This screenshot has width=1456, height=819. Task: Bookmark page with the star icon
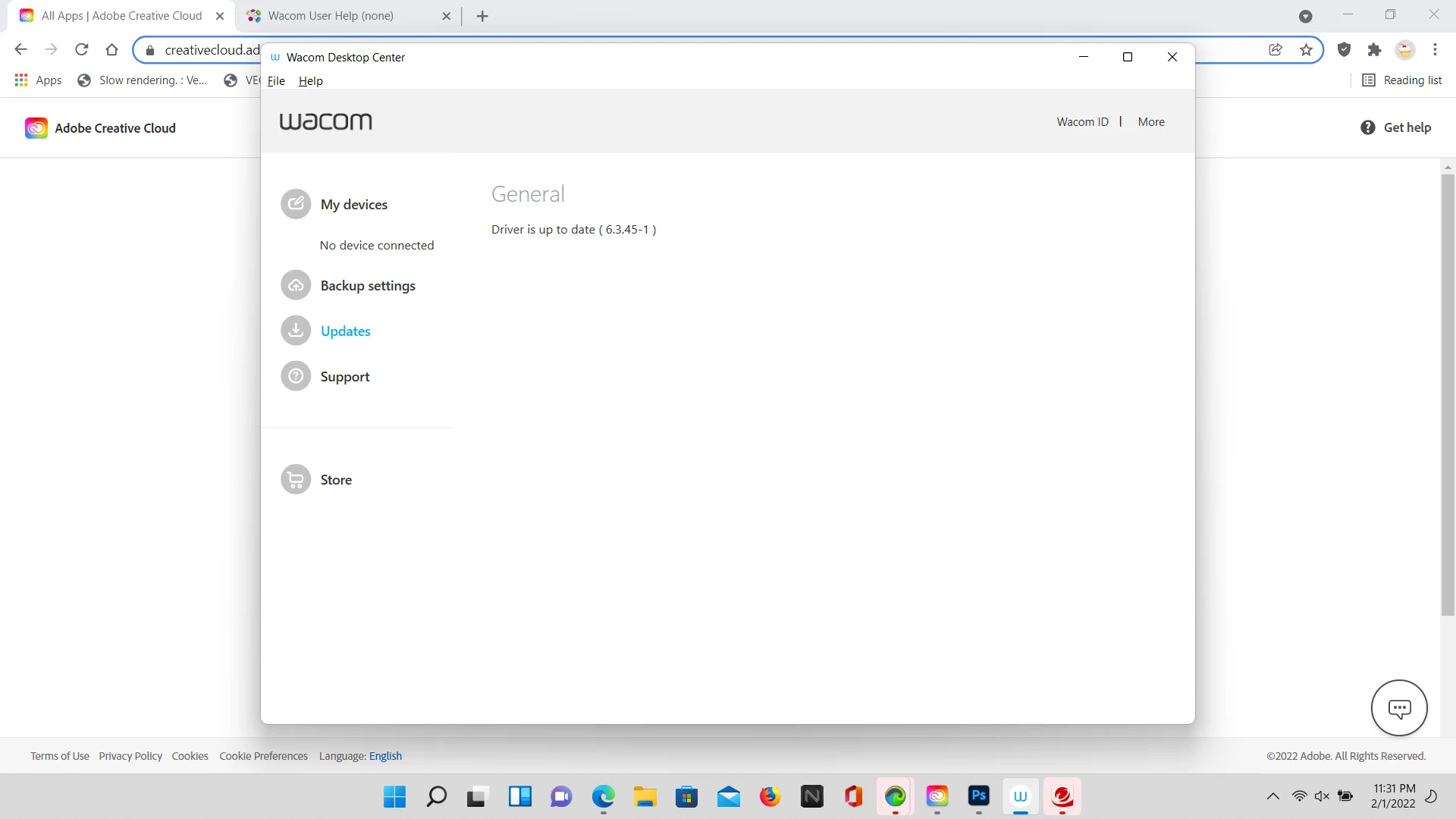tap(1306, 50)
